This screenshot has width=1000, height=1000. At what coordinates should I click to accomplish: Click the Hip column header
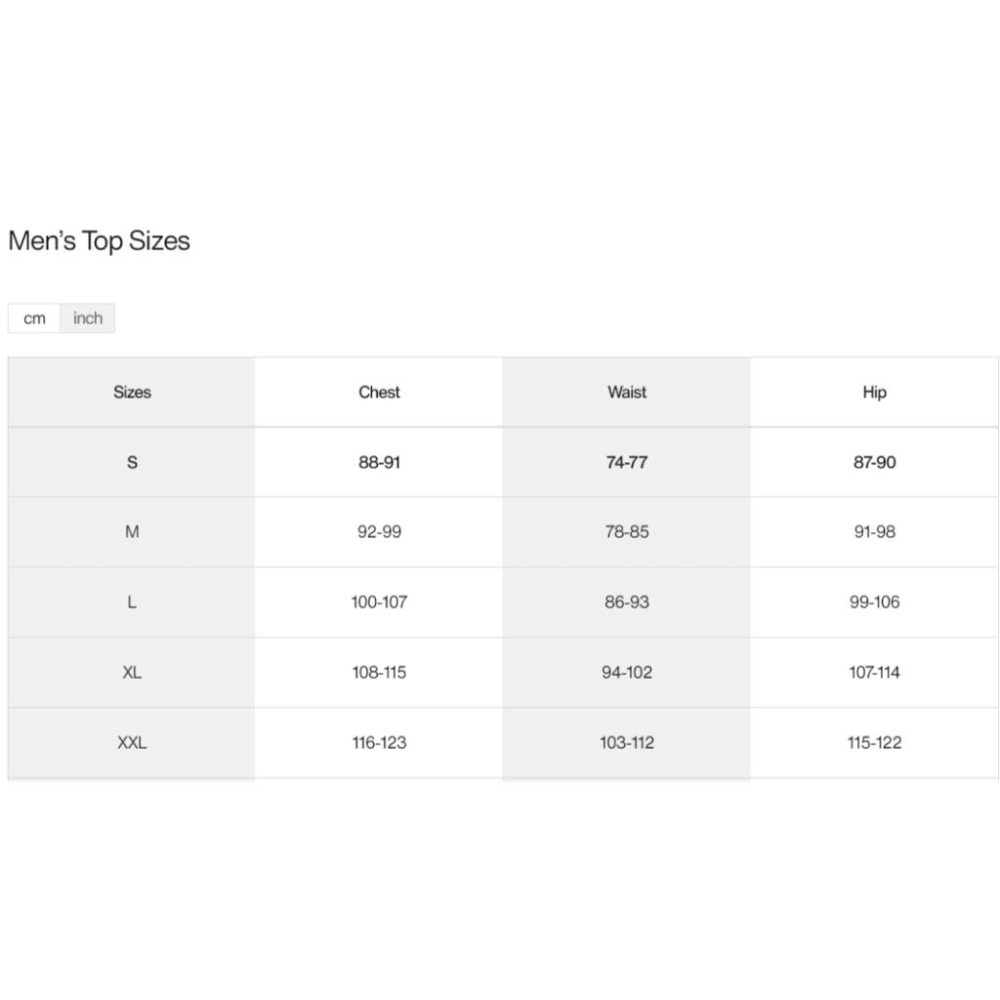pos(874,392)
